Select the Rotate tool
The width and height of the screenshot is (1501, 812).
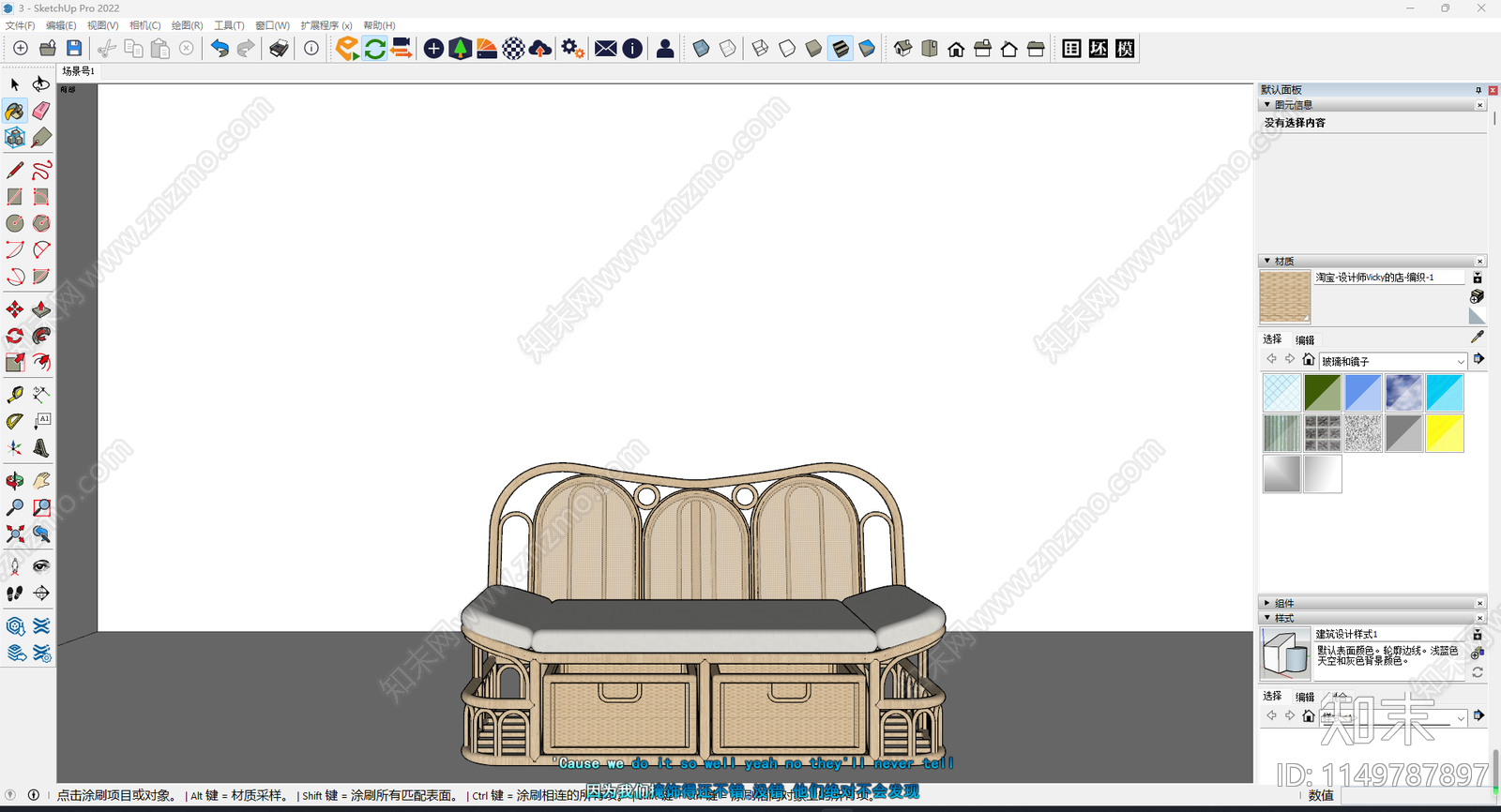coord(15,336)
